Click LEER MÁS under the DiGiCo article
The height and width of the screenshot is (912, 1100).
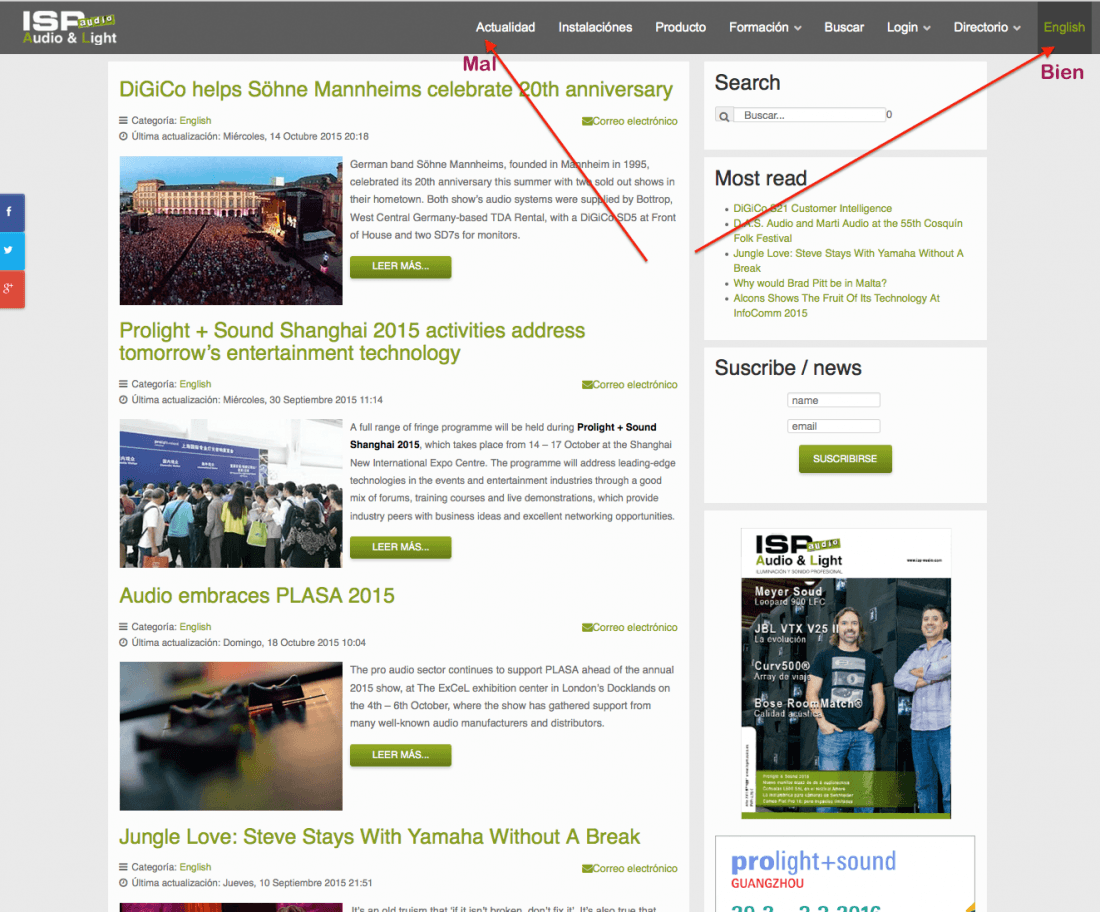(x=401, y=267)
